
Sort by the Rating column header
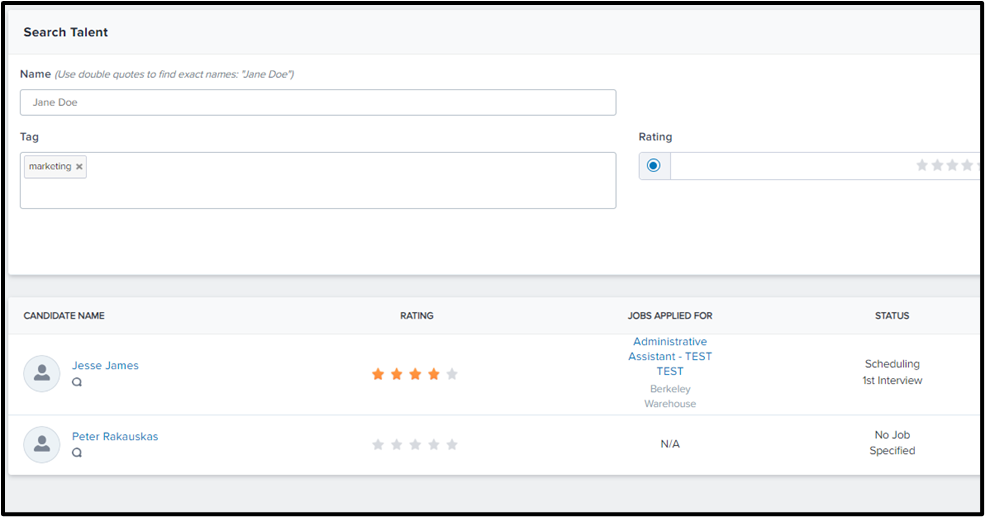[416, 316]
